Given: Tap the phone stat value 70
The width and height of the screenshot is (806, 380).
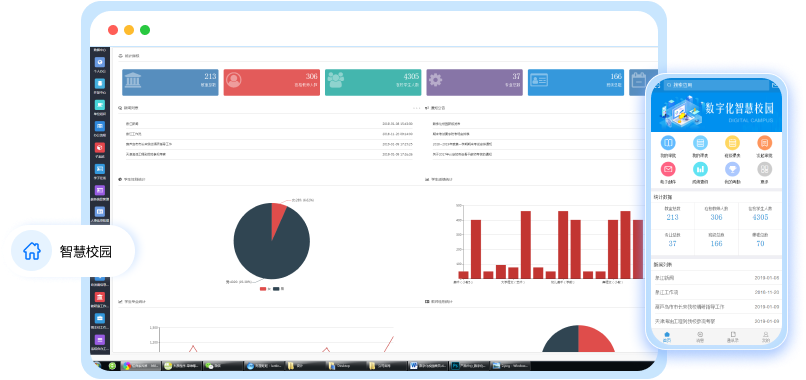Looking at the screenshot, I should coord(760,243).
